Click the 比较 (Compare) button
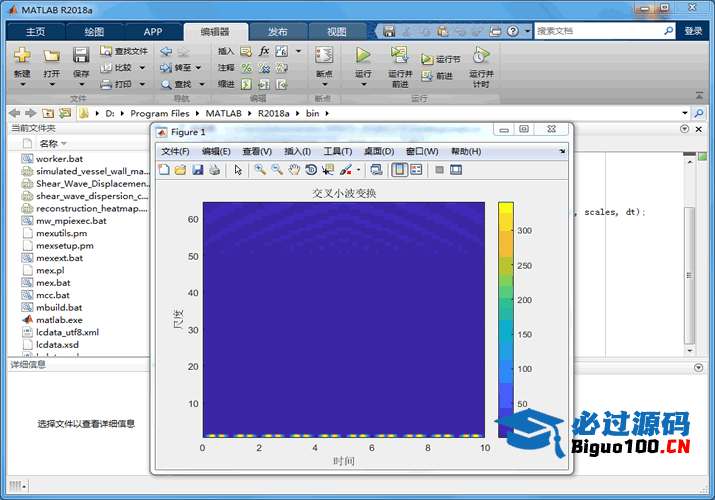The width and height of the screenshot is (715, 500). pyautogui.click(x=117, y=67)
